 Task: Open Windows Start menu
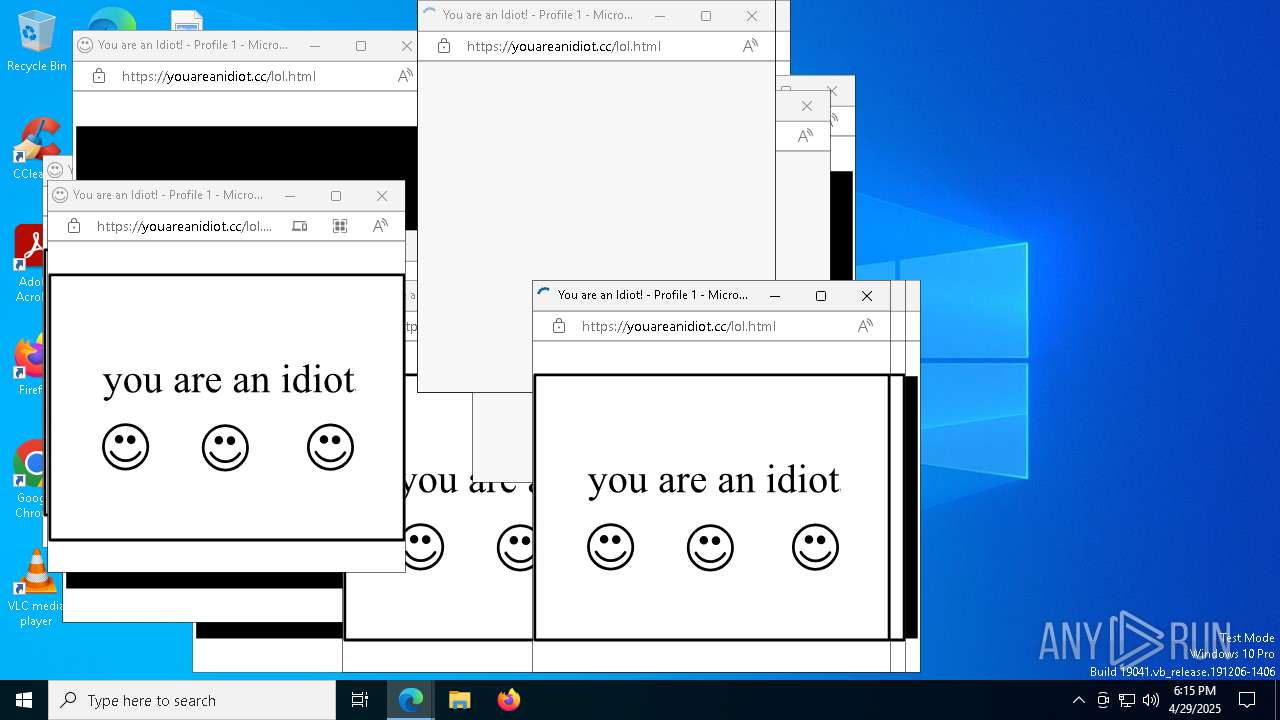[x=24, y=700]
